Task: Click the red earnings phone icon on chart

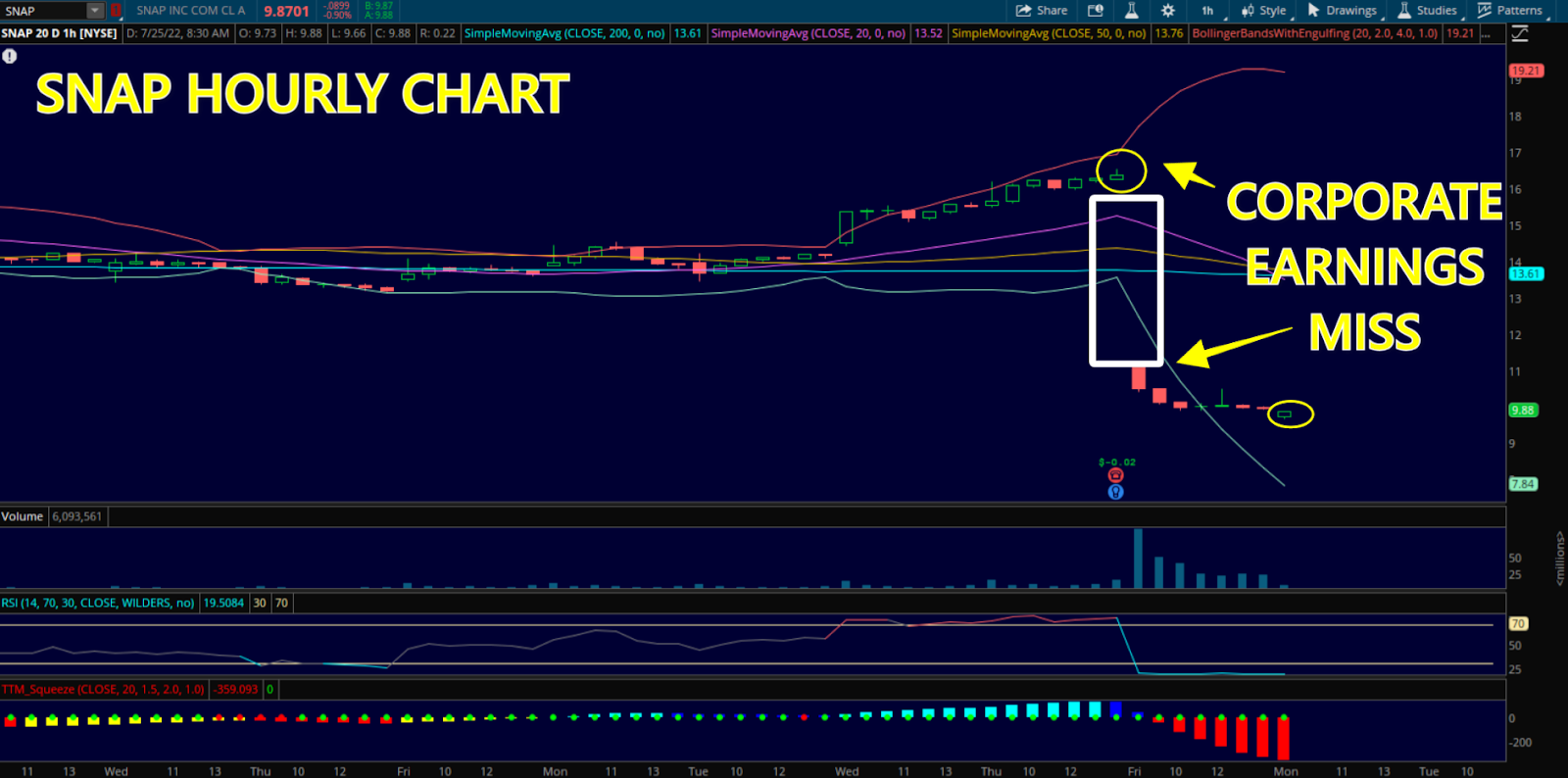Action: click(x=1115, y=475)
